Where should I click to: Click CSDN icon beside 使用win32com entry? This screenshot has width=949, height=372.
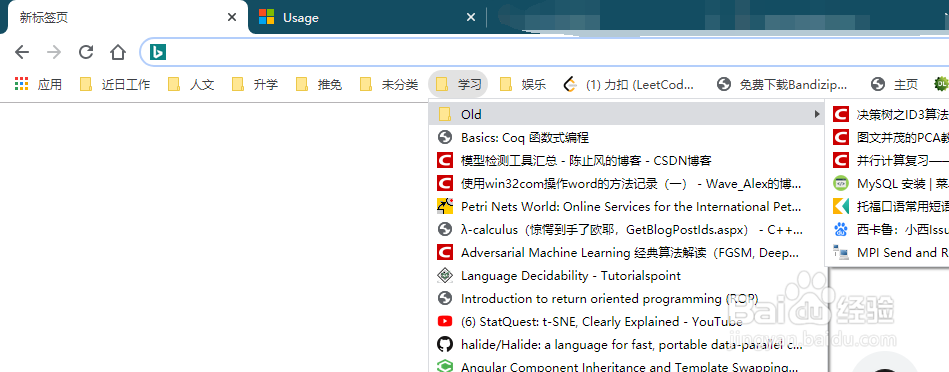tap(445, 183)
